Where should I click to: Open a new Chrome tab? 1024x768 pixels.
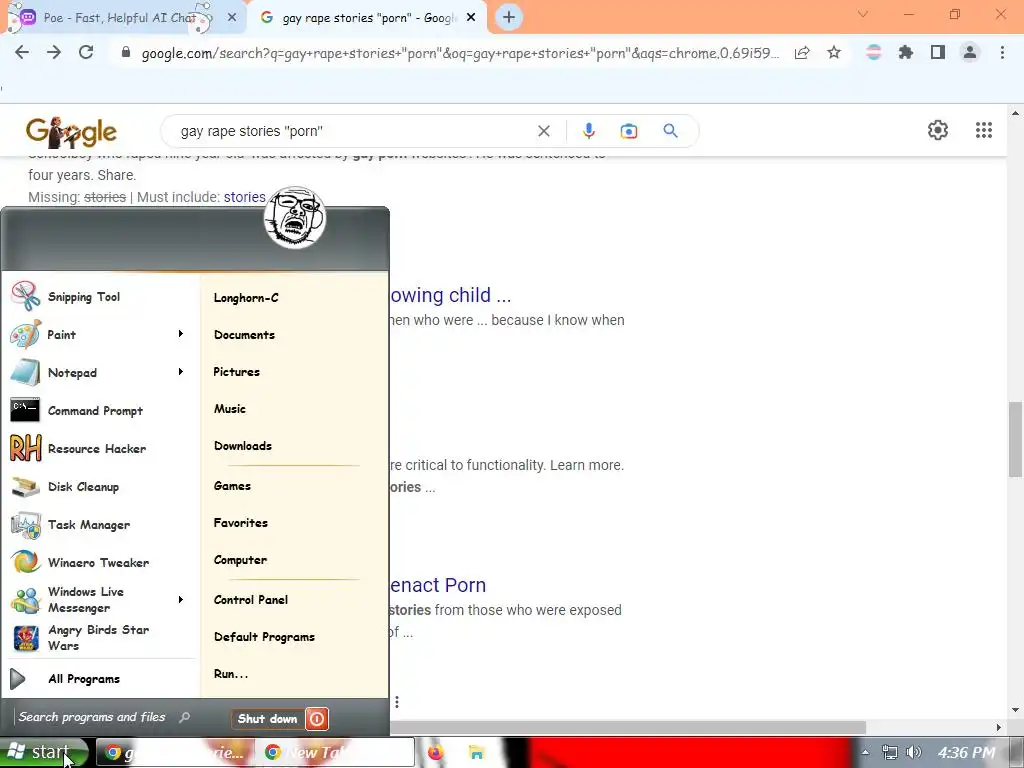[x=509, y=17]
